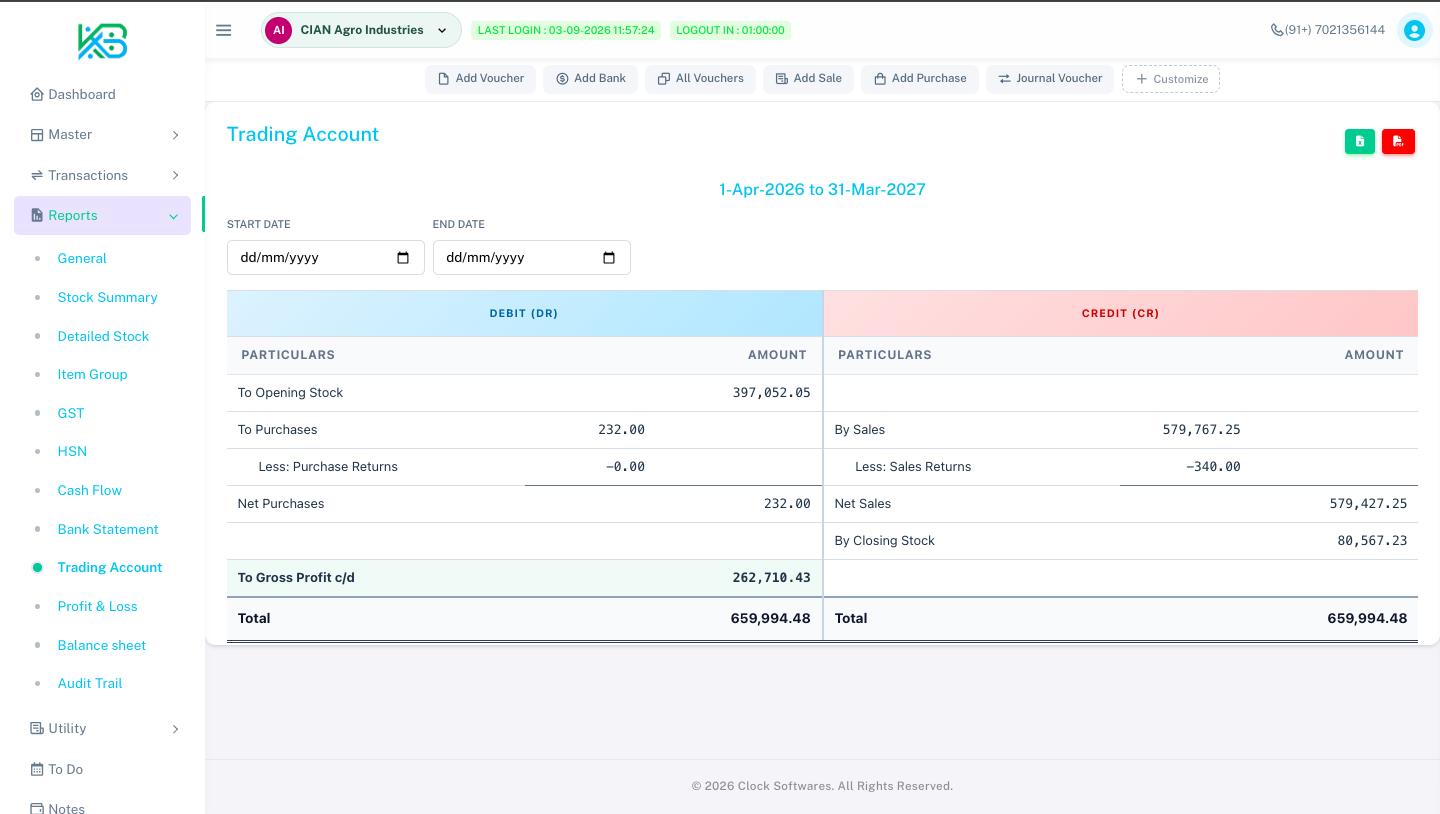The height and width of the screenshot is (814, 1440).
Task: Click the Customize shortcuts button
Action: pos(1171,79)
